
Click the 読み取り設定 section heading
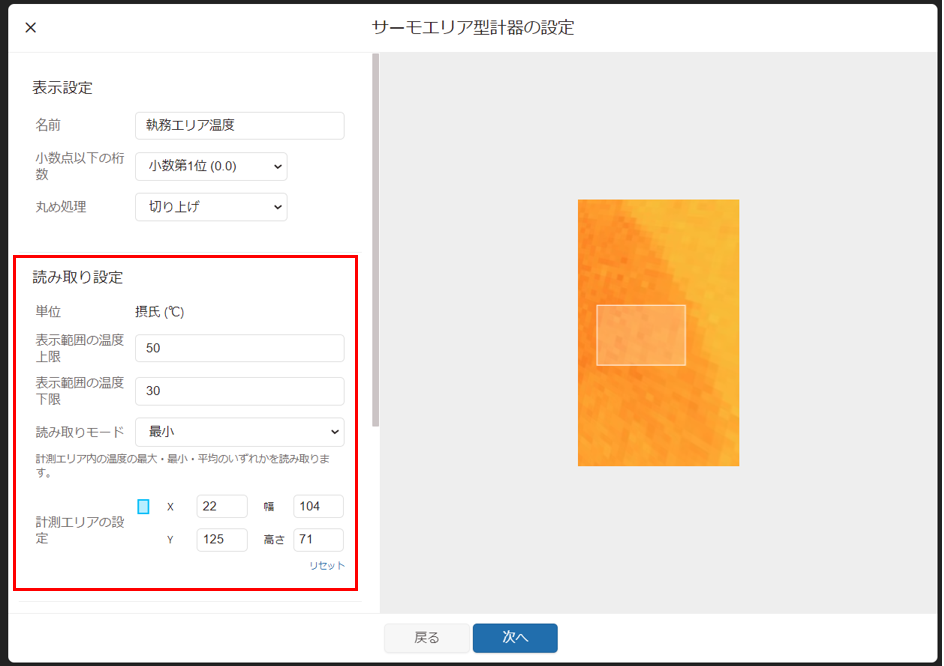coord(78,277)
